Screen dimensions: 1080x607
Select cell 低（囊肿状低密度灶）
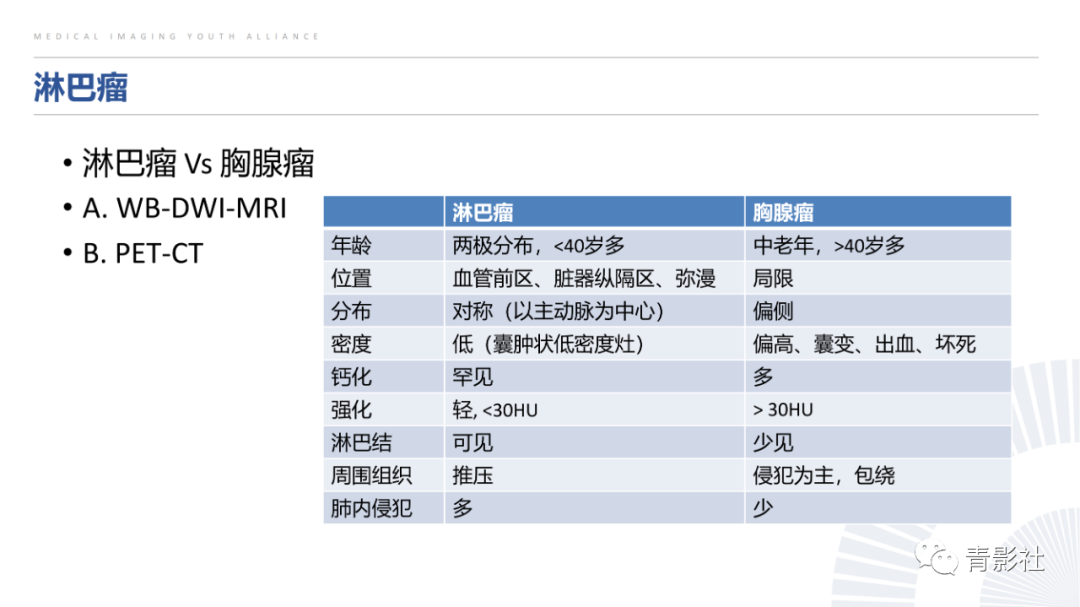(594, 344)
